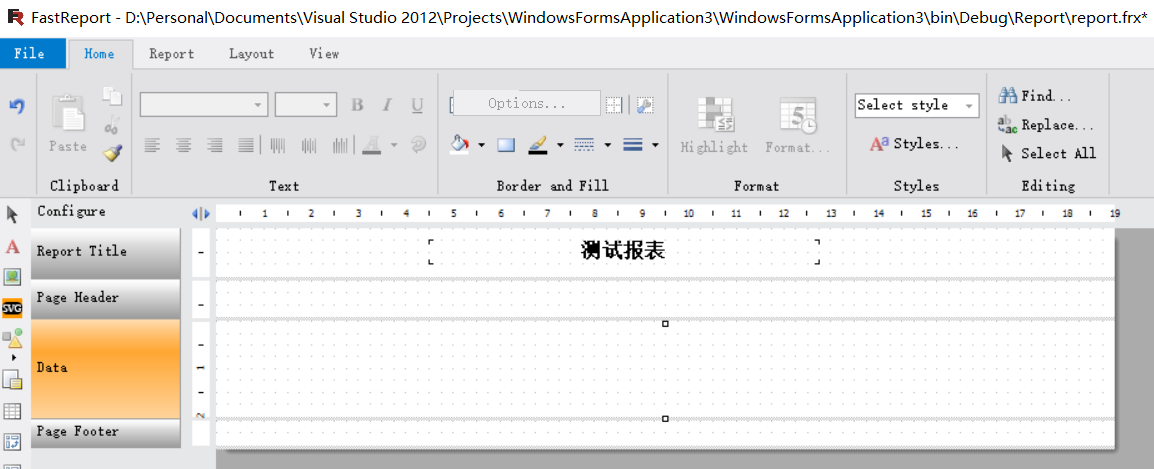The height and width of the screenshot is (469, 1154).
Task: Select the Data band header
Action: [x=106, y=368]
